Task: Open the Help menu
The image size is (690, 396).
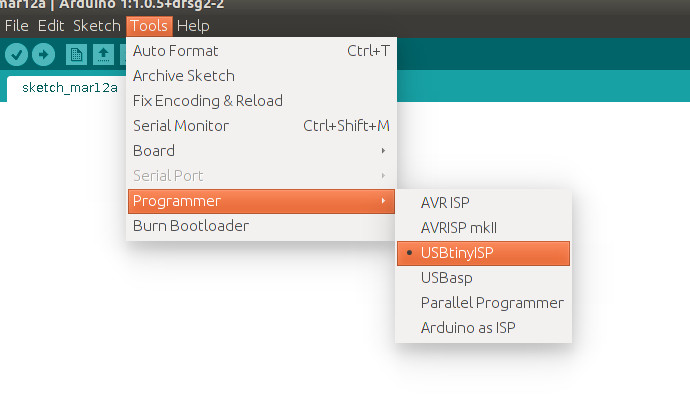Action: point(193,26)
